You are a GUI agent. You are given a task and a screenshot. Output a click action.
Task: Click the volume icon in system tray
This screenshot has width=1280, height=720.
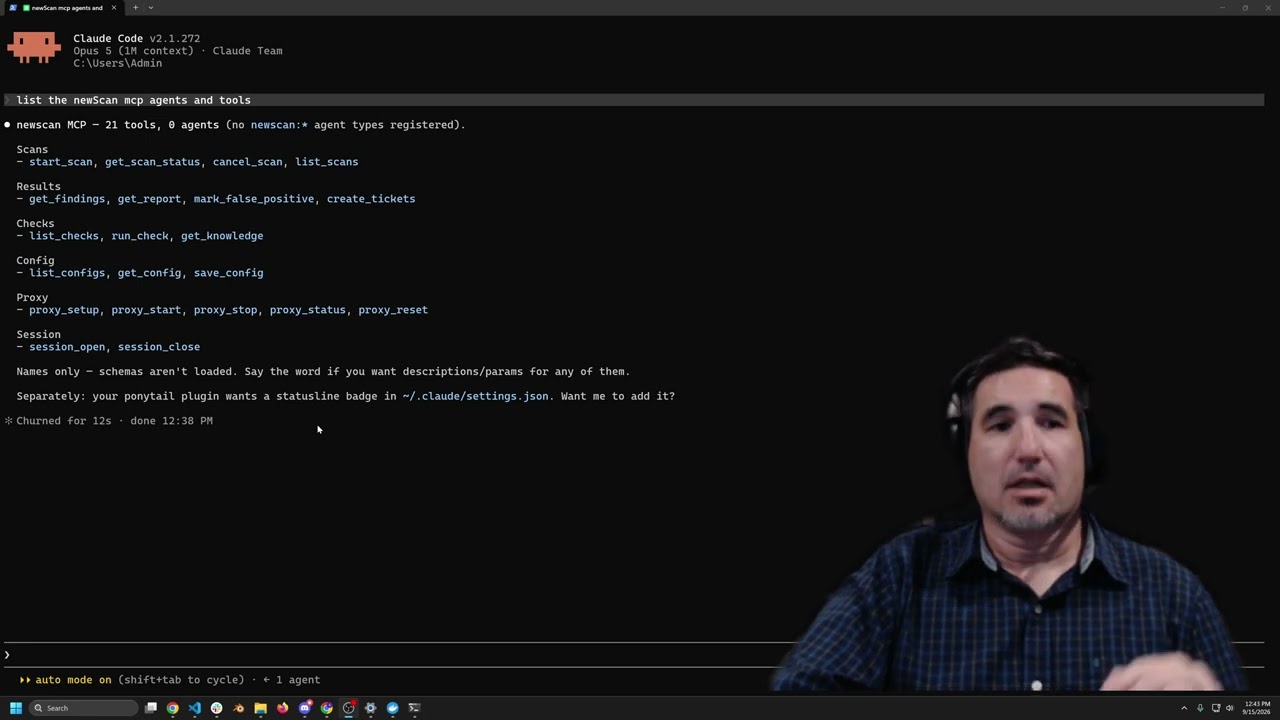pos(1230,708)
